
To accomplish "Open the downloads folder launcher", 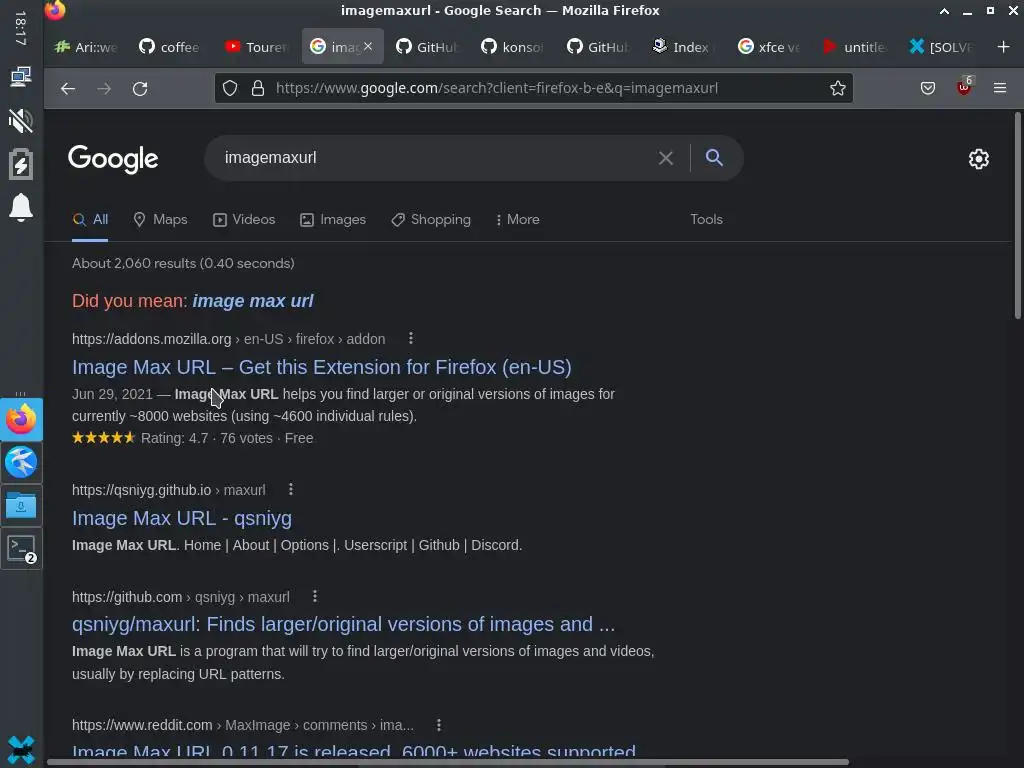I will point(21,505).
